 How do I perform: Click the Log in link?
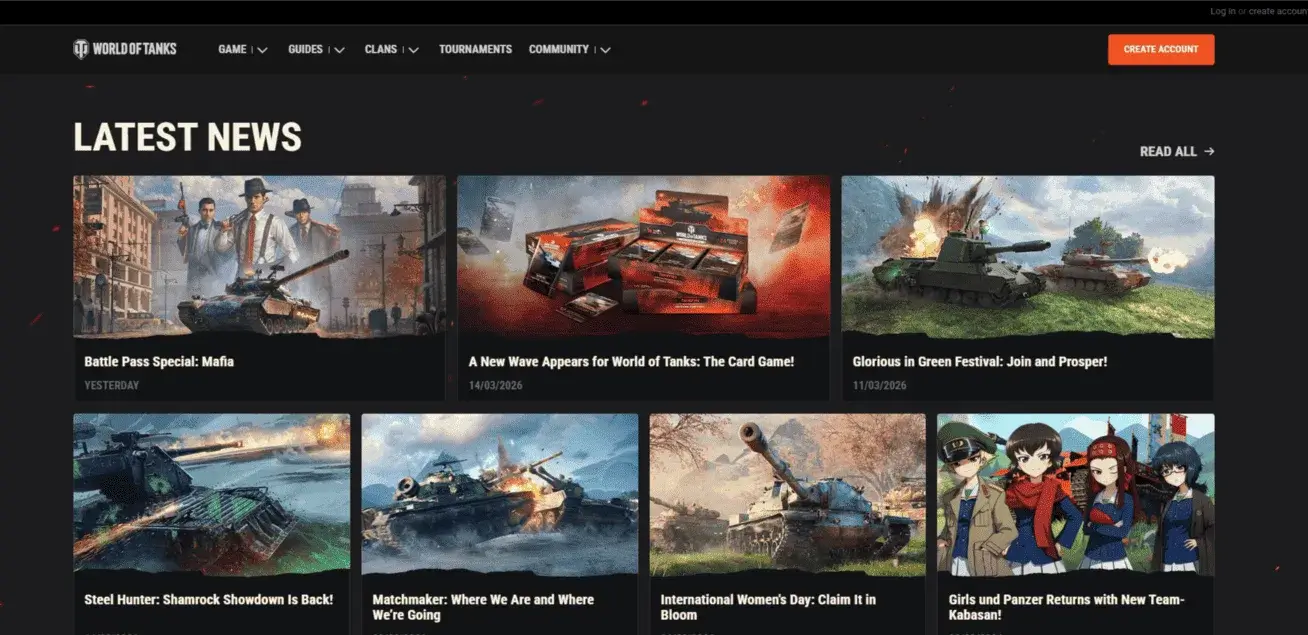[1222, 11]
